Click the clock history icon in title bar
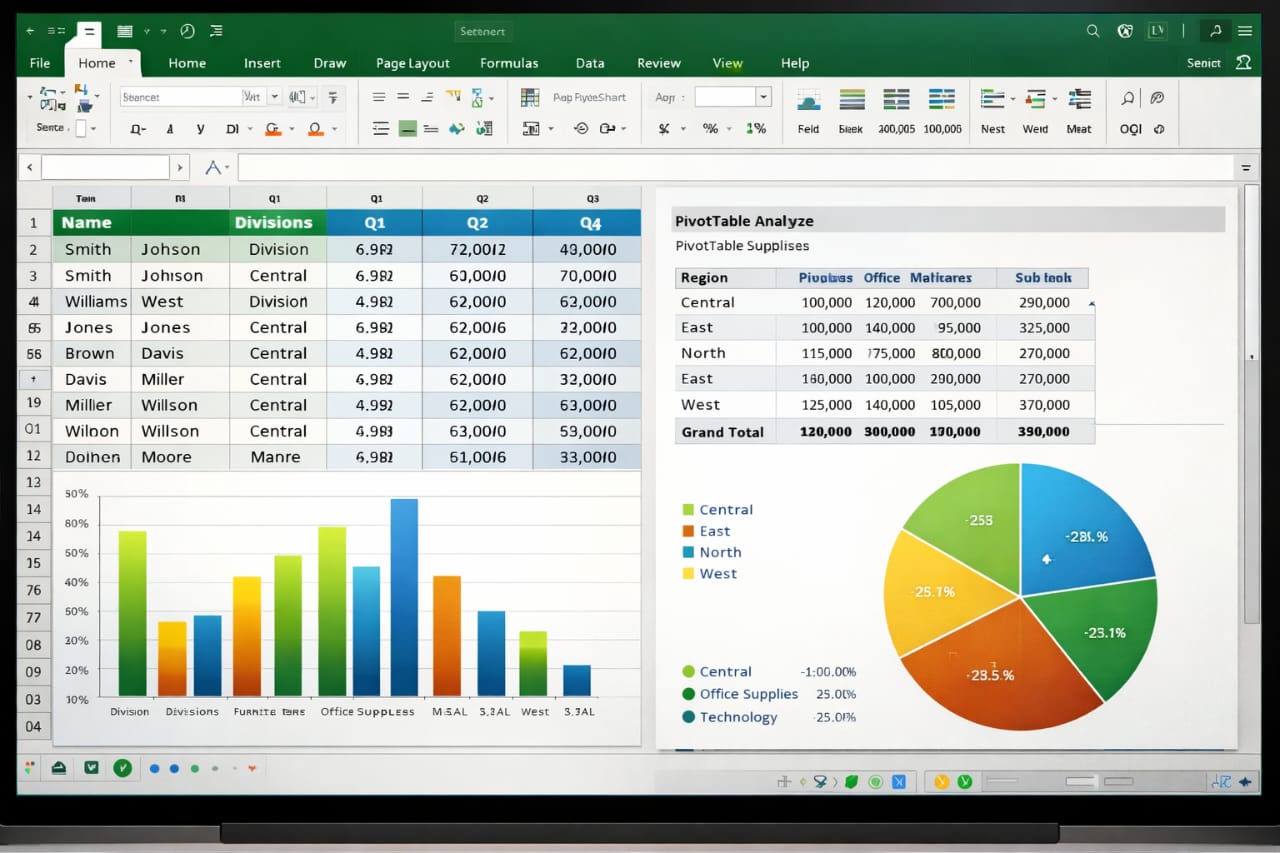This screenshot has width=1280, height=853. click(x=187, y=31)
